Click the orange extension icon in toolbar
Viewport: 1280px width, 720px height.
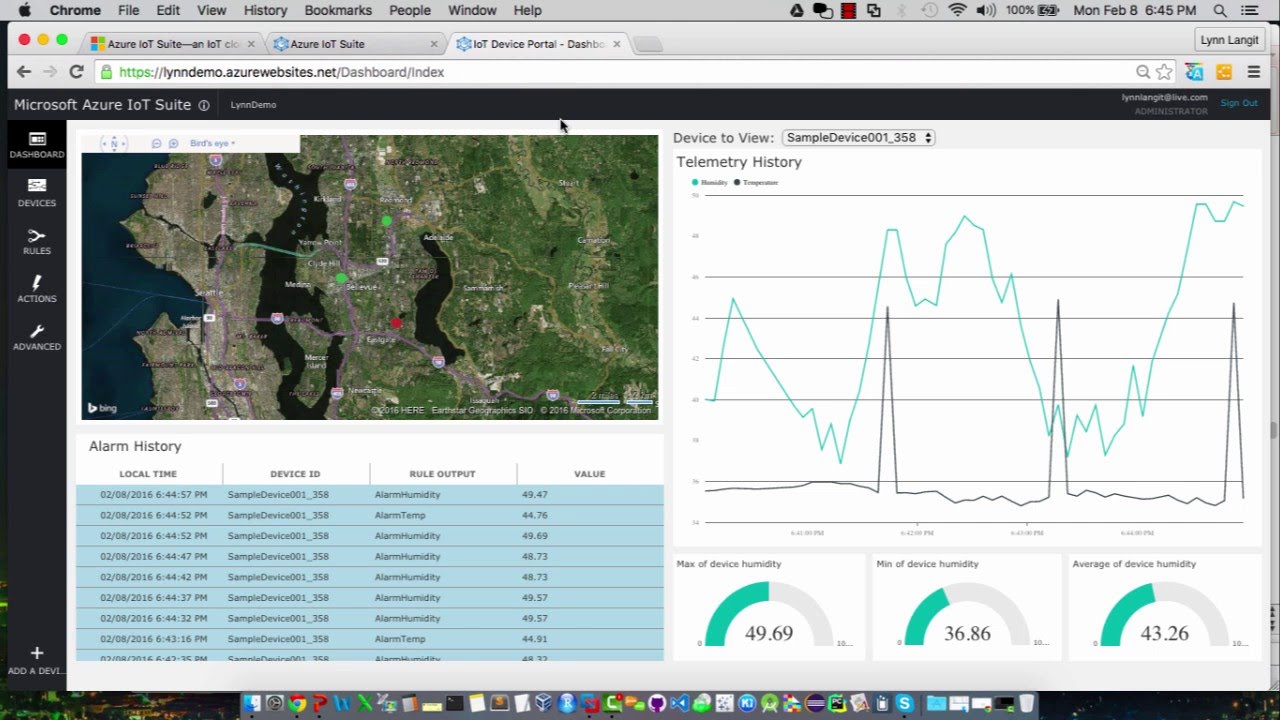[x=1224, y=72]
